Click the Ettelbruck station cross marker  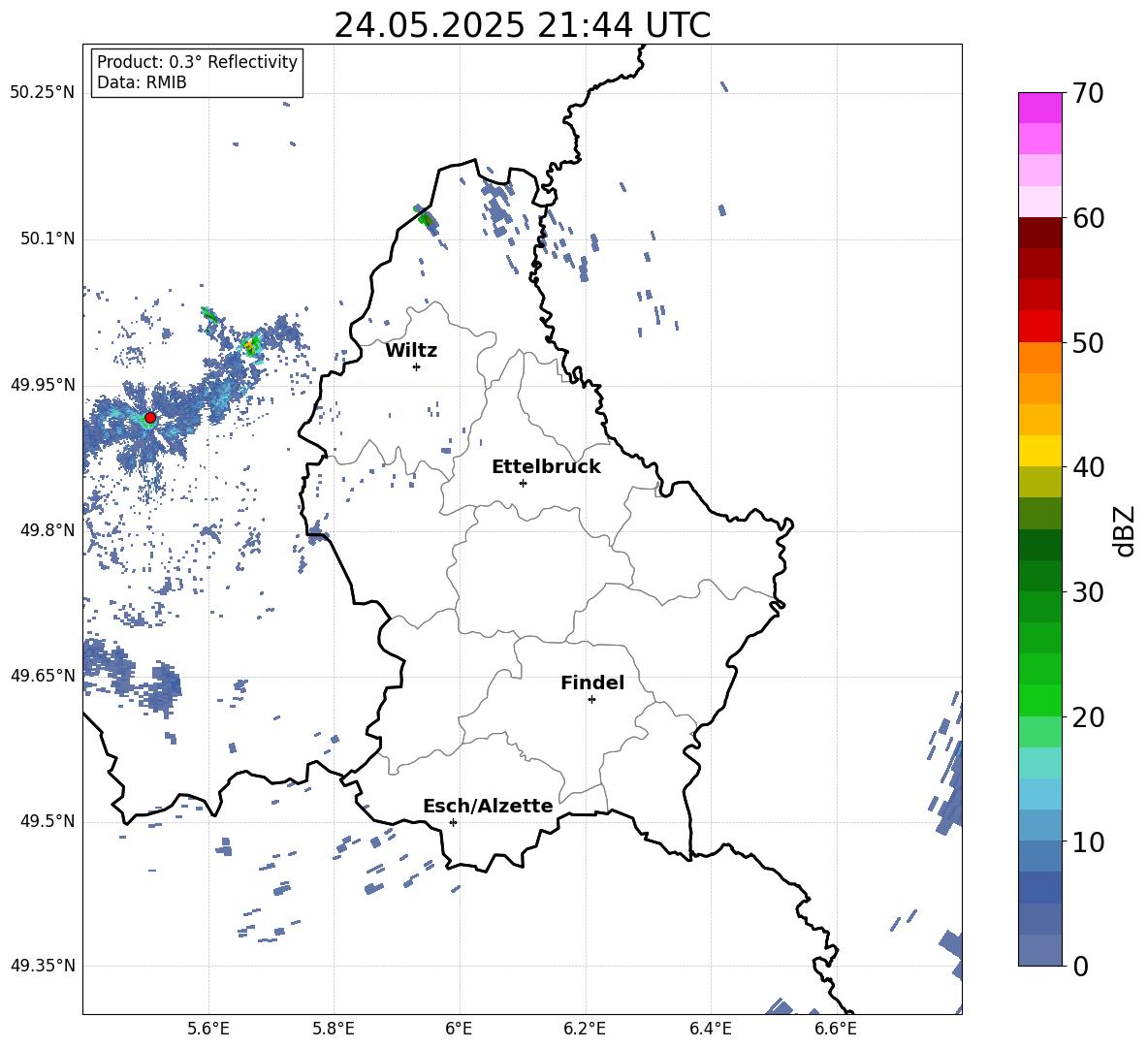(x=523, y=483)
